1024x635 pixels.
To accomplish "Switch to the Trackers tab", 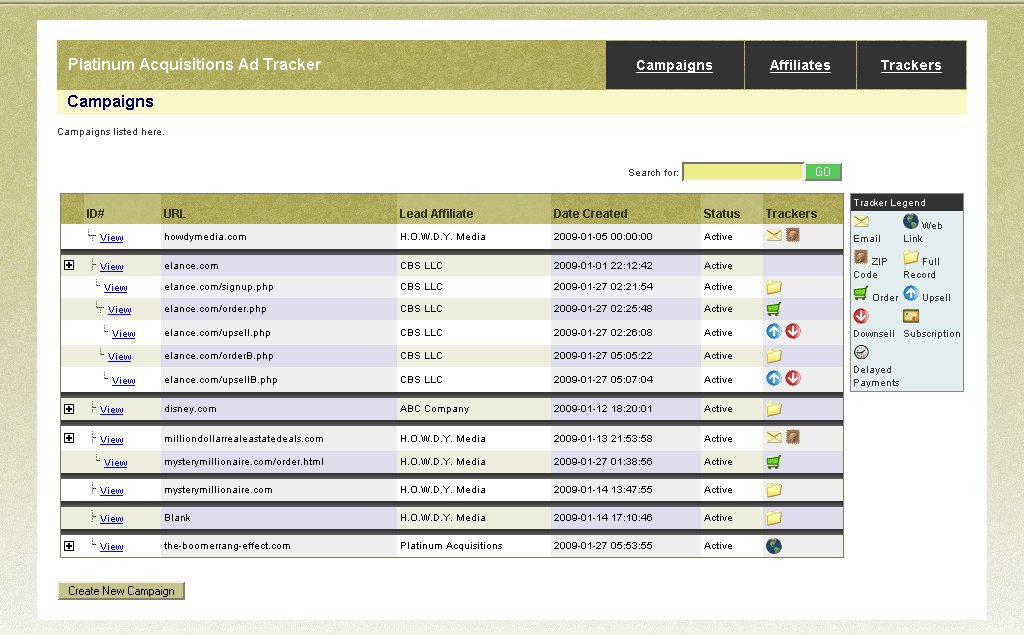I will click(x=911, y=65).
